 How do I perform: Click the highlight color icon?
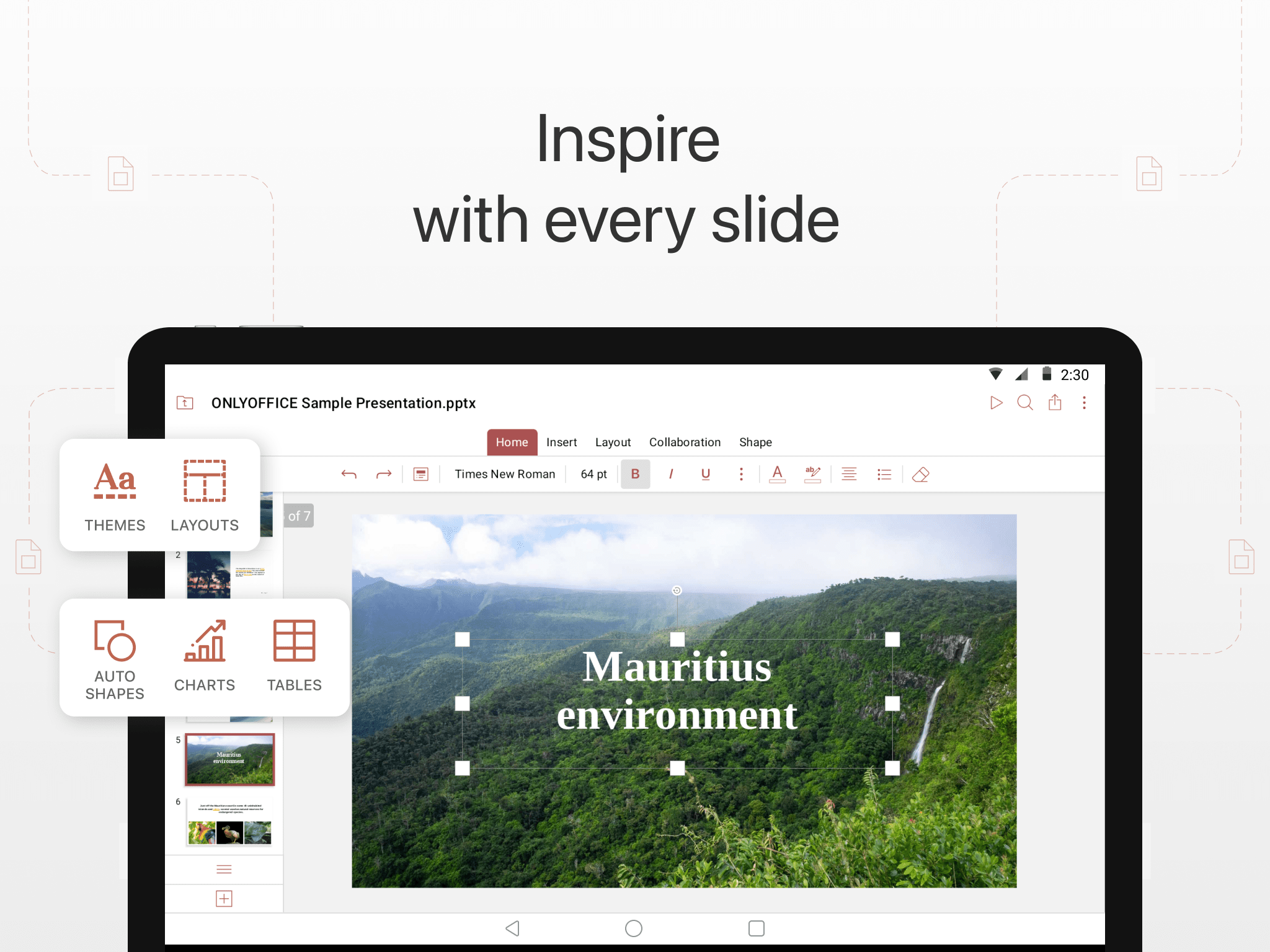point(812,474)
